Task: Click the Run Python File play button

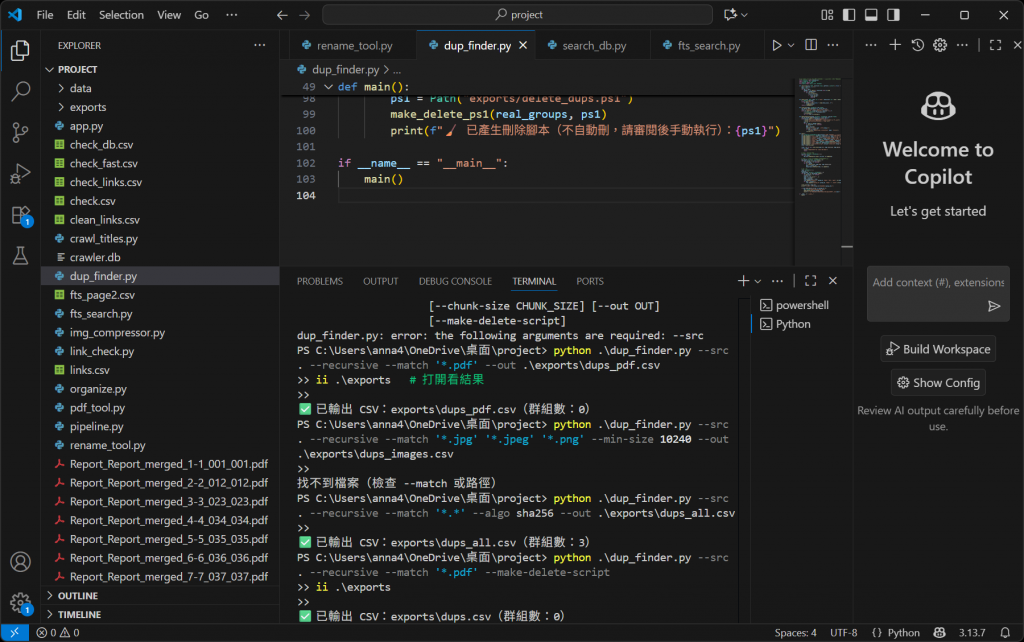Action: (775, 46)
